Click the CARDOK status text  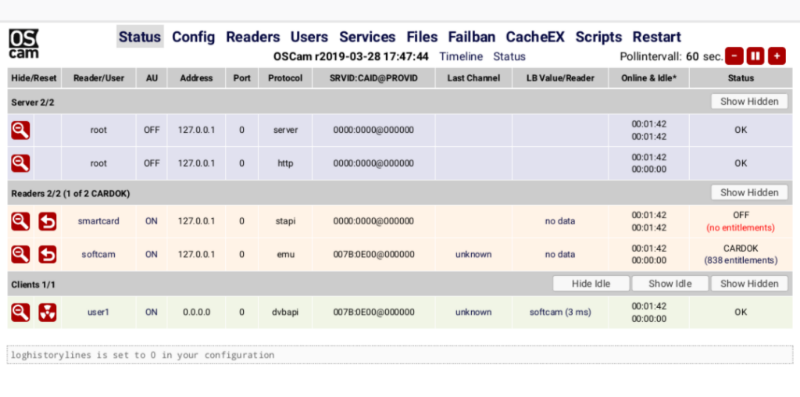740,248
